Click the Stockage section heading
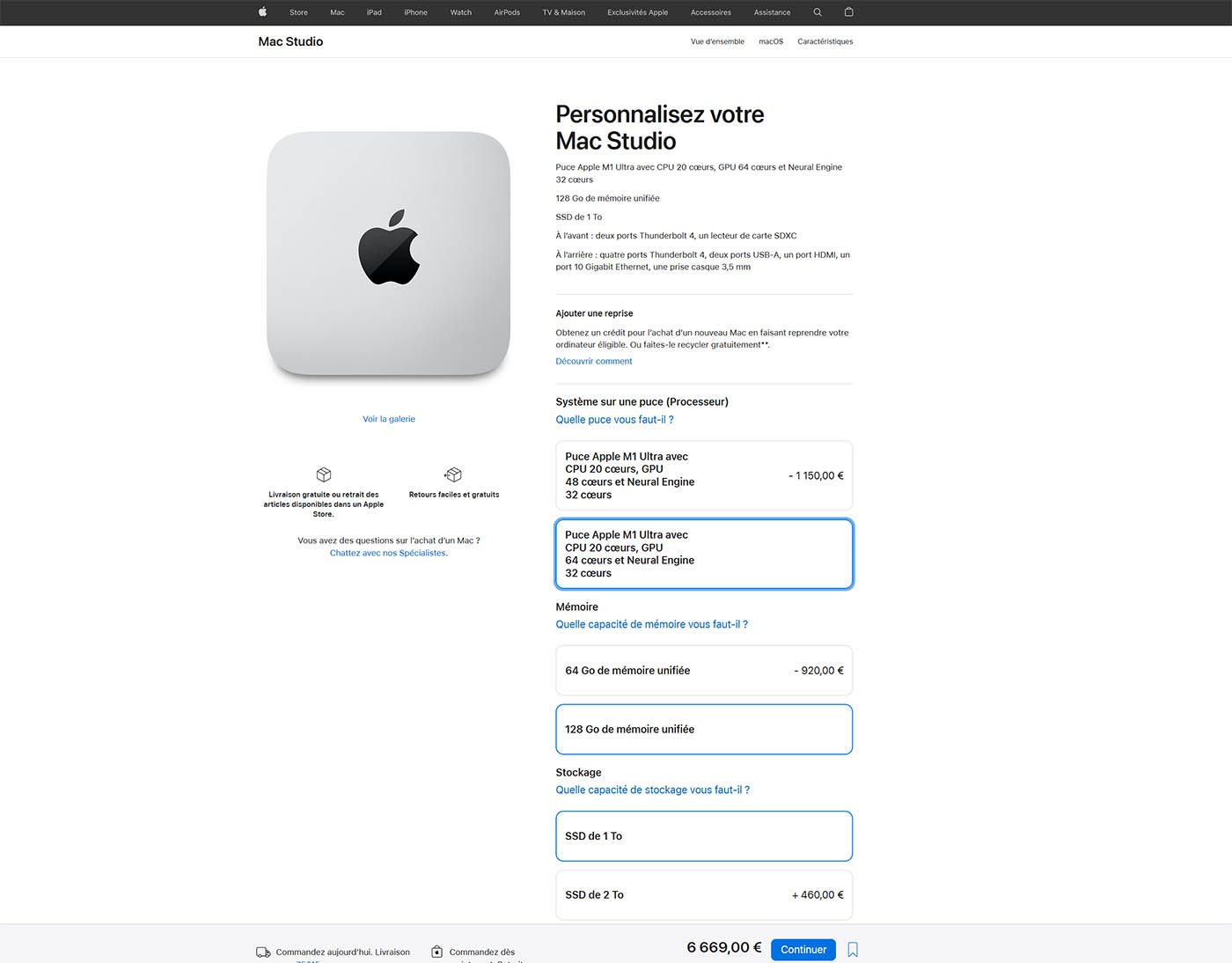The width and height of the screenshot is (1232, 963). [578, 772]
